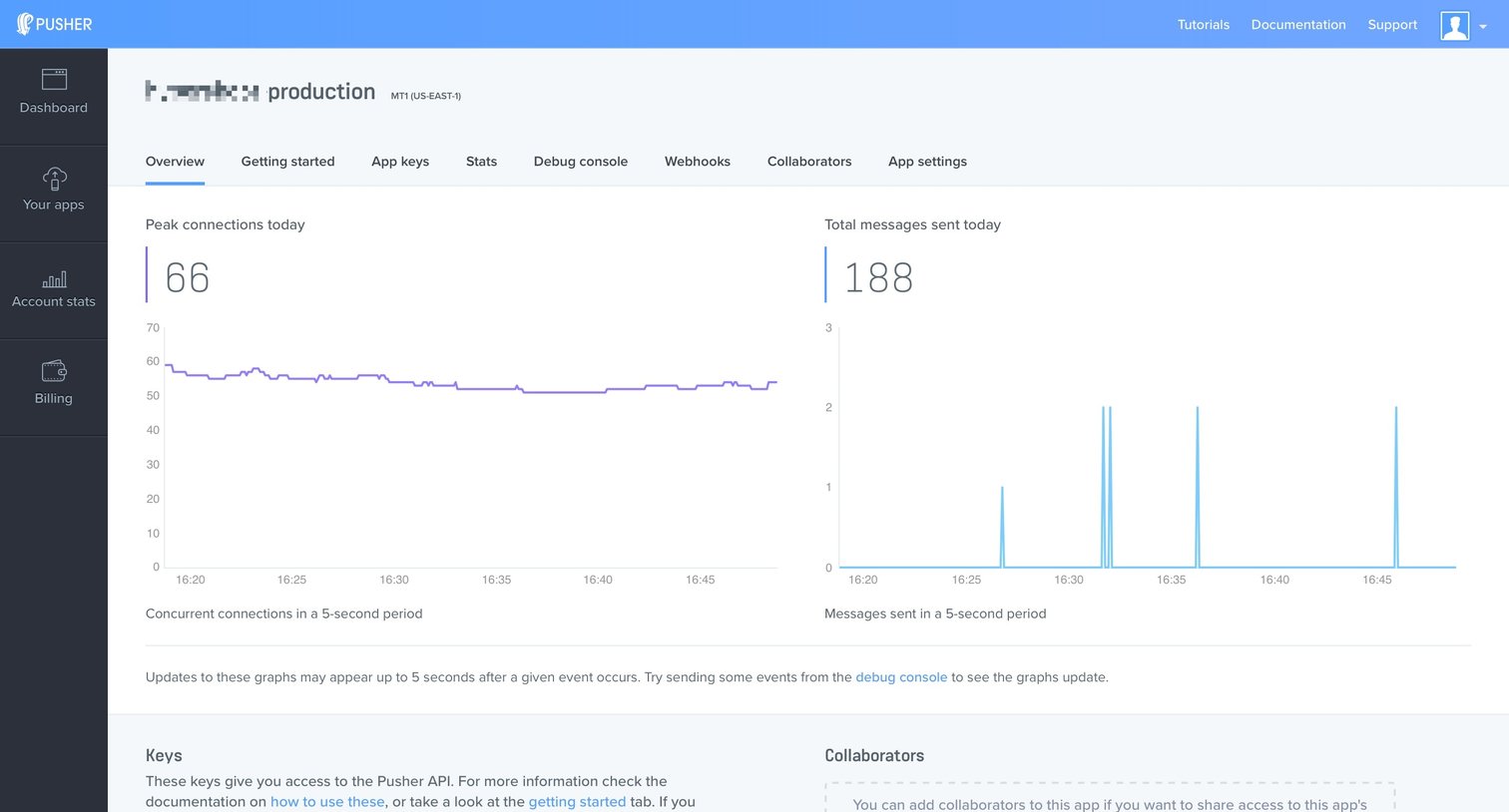
Task: Click the 'Total messages sent today' label
Action: click(912, 224)
